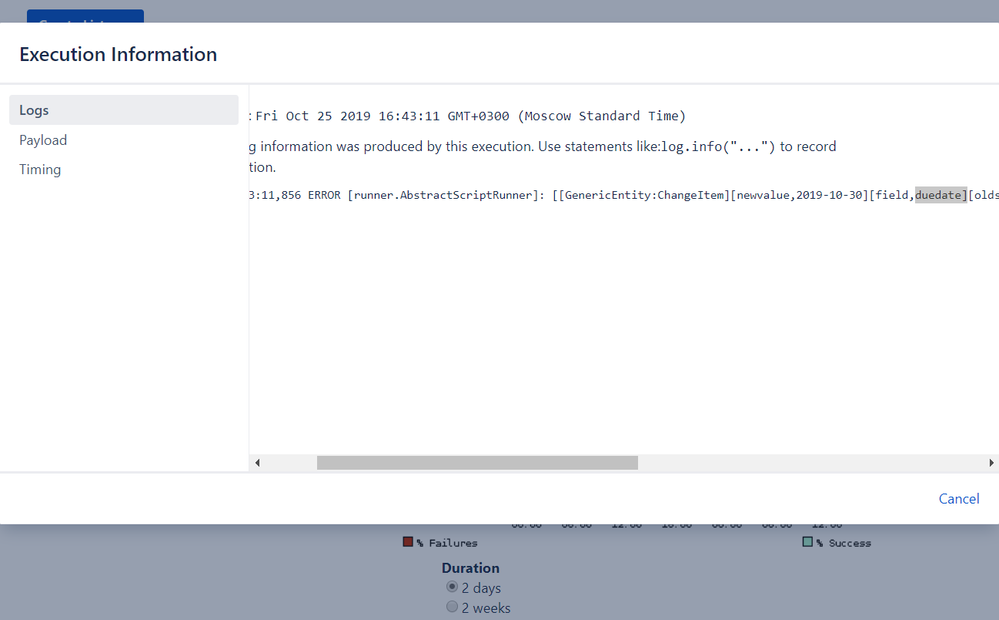Click the log.info code snippet text
The image size is (999, 620).
[x=718, y=147]
